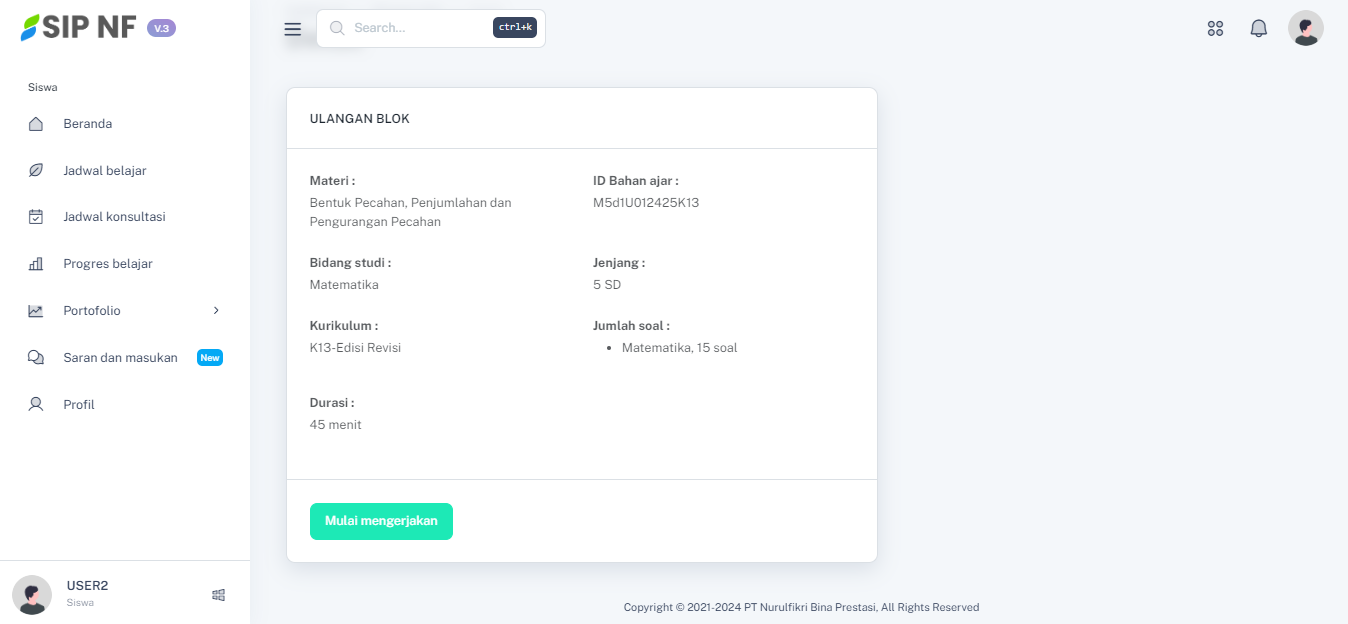1348x624 pixels.
Task: Open the notifications bell
Action: [x=1259, y=29]
